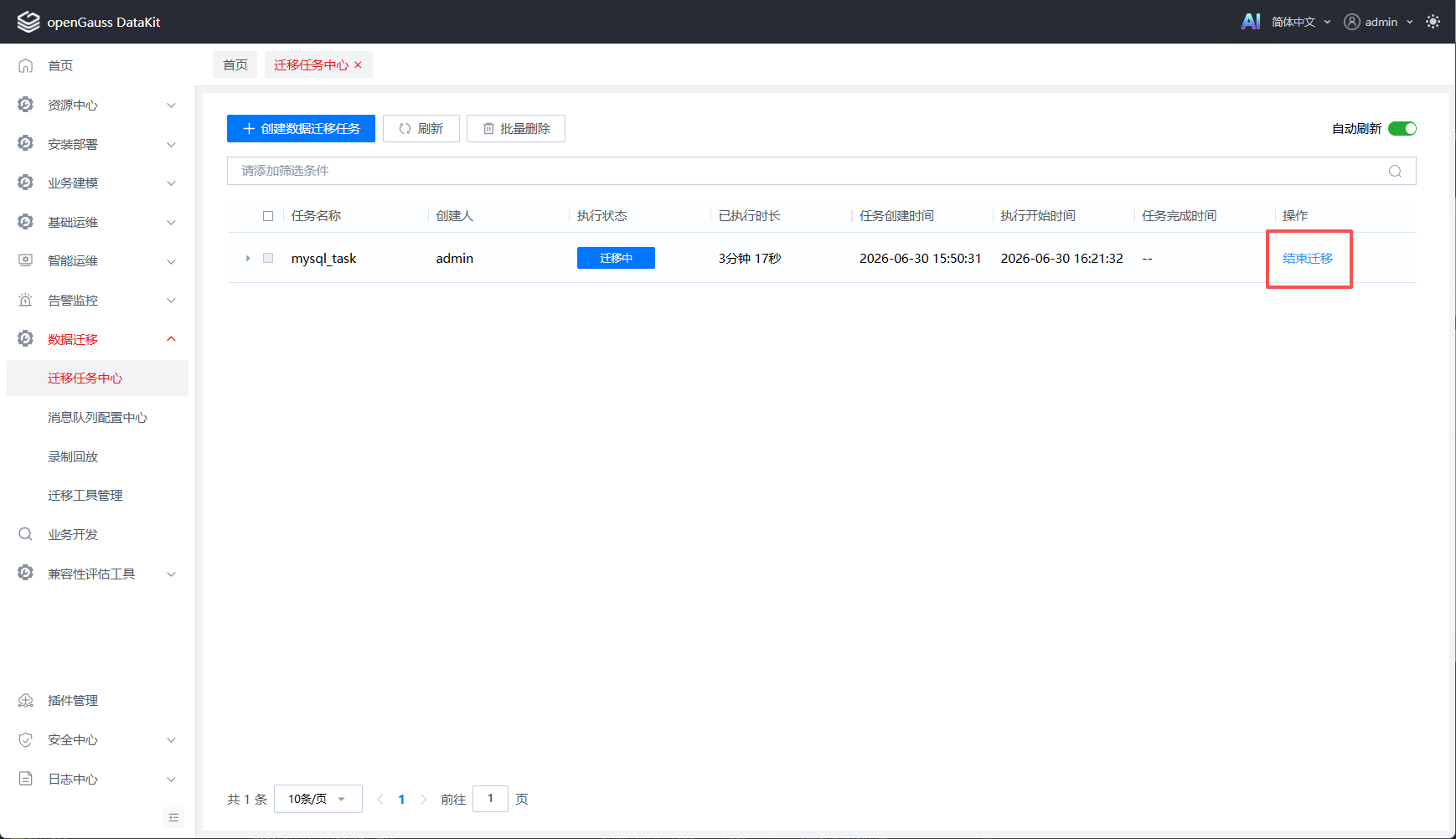
Task: Click the 插件管理 plugin icon
Action: (26, 700)
